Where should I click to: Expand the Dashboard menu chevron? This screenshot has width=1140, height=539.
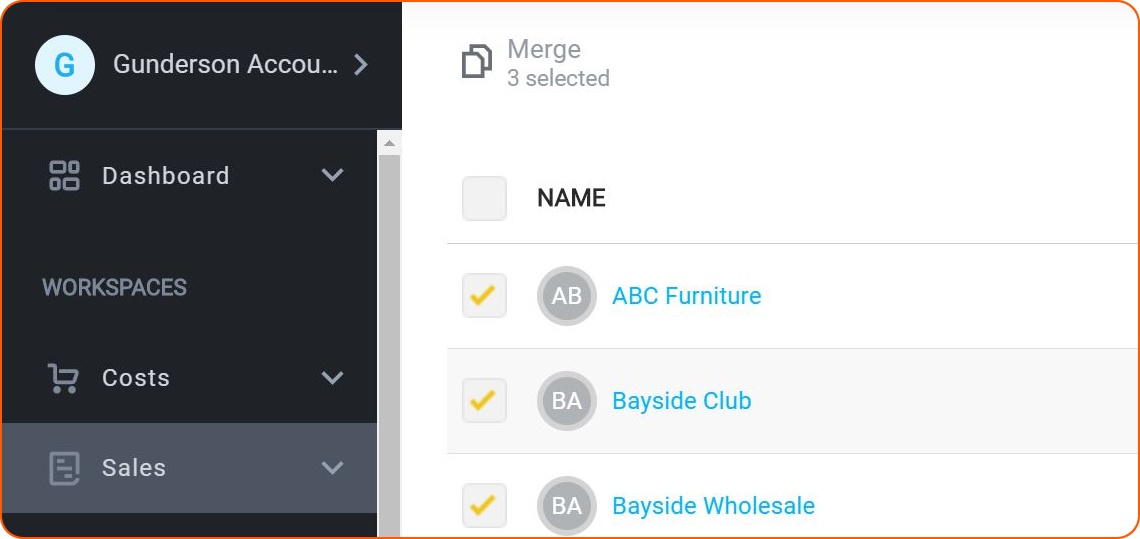(332, 175)
